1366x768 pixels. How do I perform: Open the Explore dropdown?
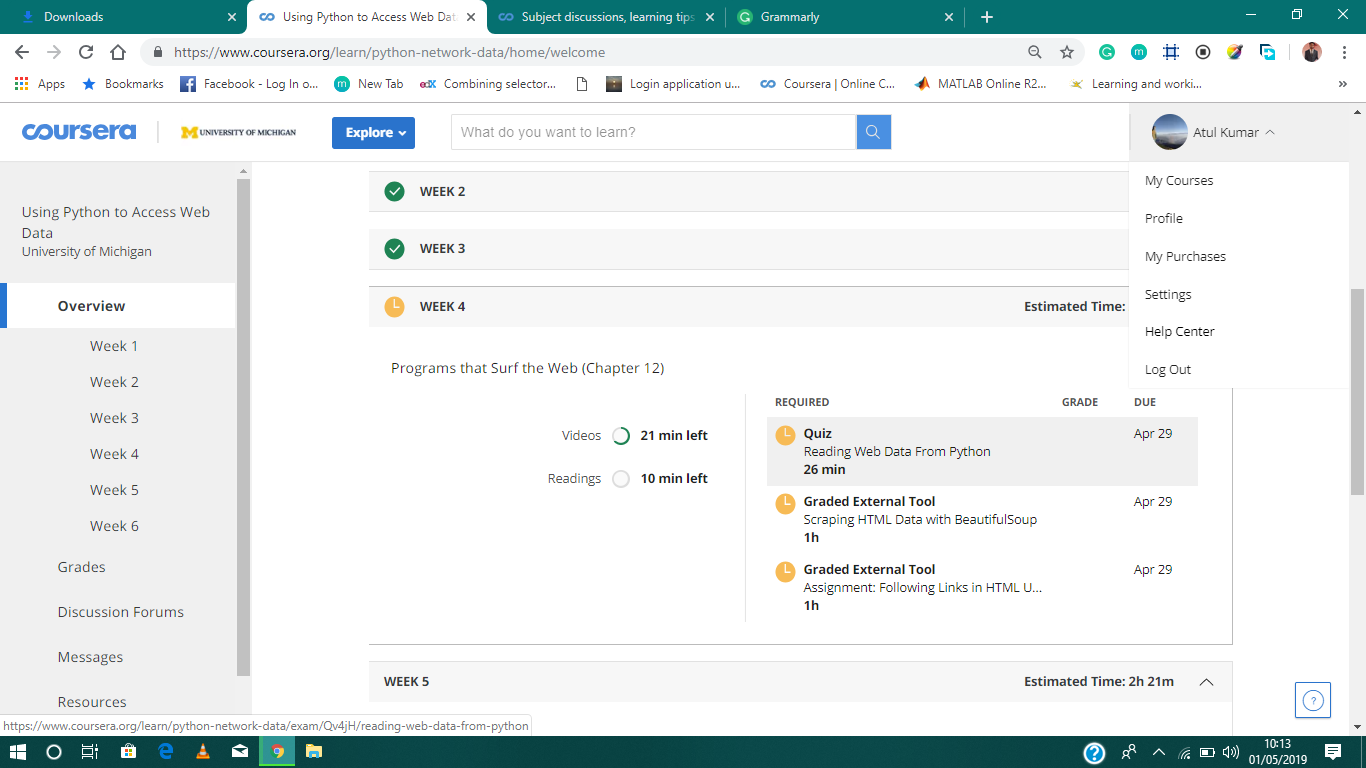click(x=373, y=132)
